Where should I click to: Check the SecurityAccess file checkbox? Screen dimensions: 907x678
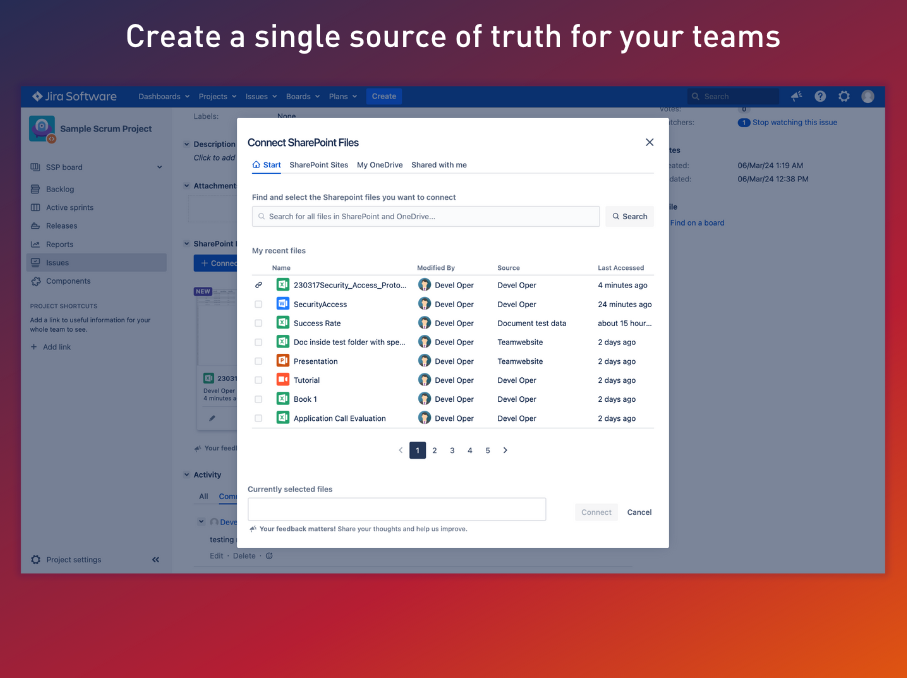(x=258, y=304)
